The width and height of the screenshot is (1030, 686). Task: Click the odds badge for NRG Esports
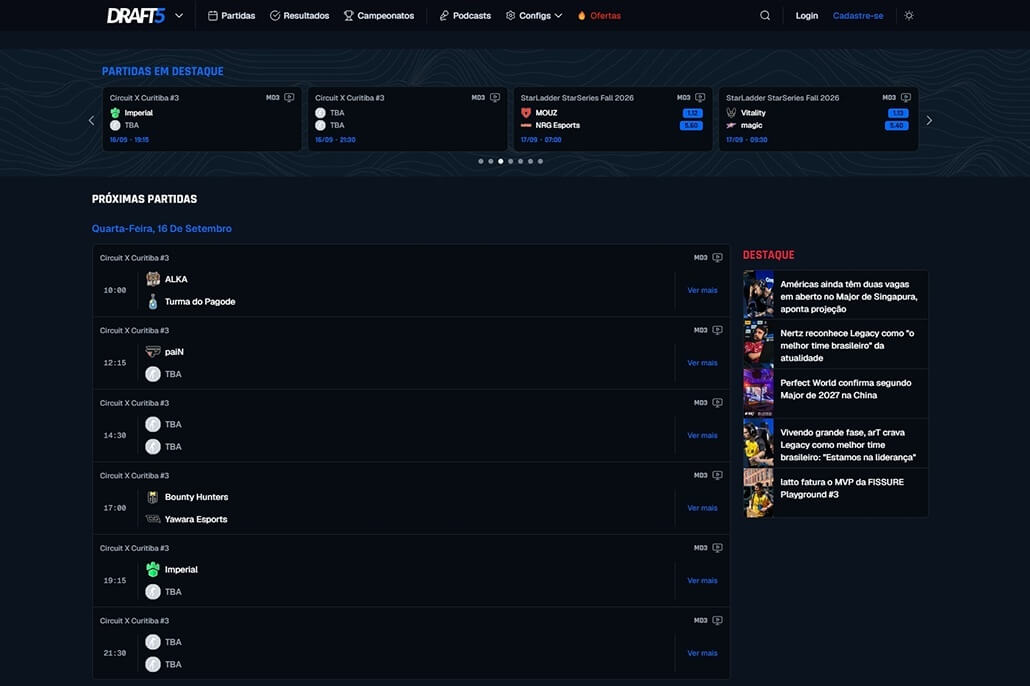tap(691, 126)
